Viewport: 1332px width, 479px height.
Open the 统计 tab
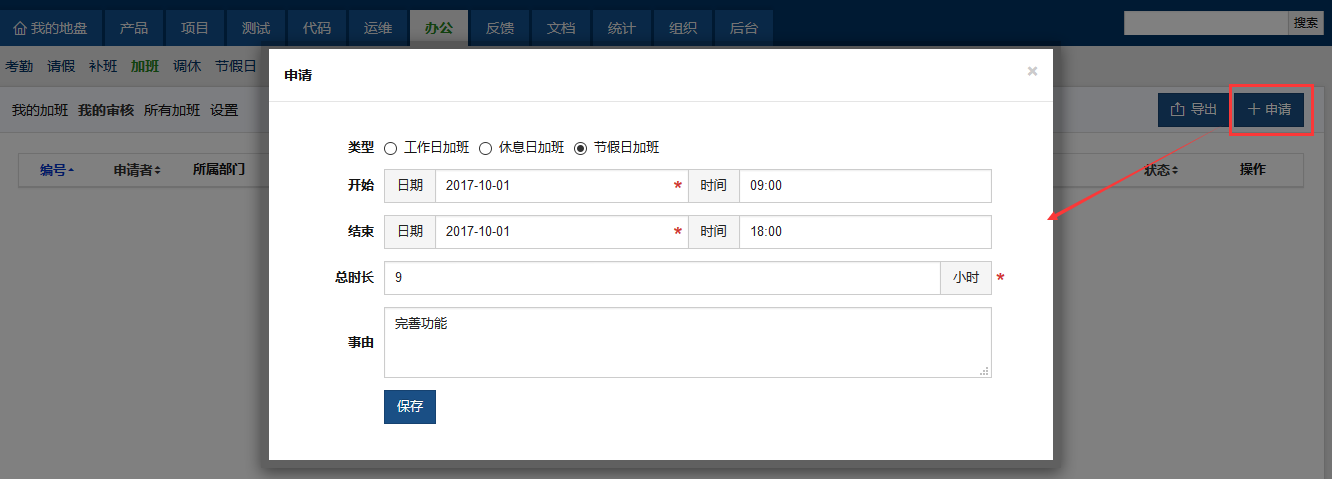(622, 28)
